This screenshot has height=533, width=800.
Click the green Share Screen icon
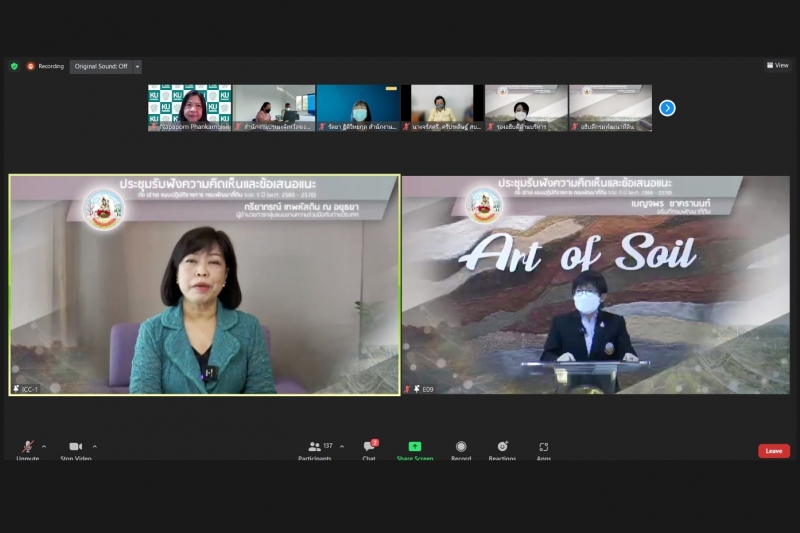[x=414, y=447]
